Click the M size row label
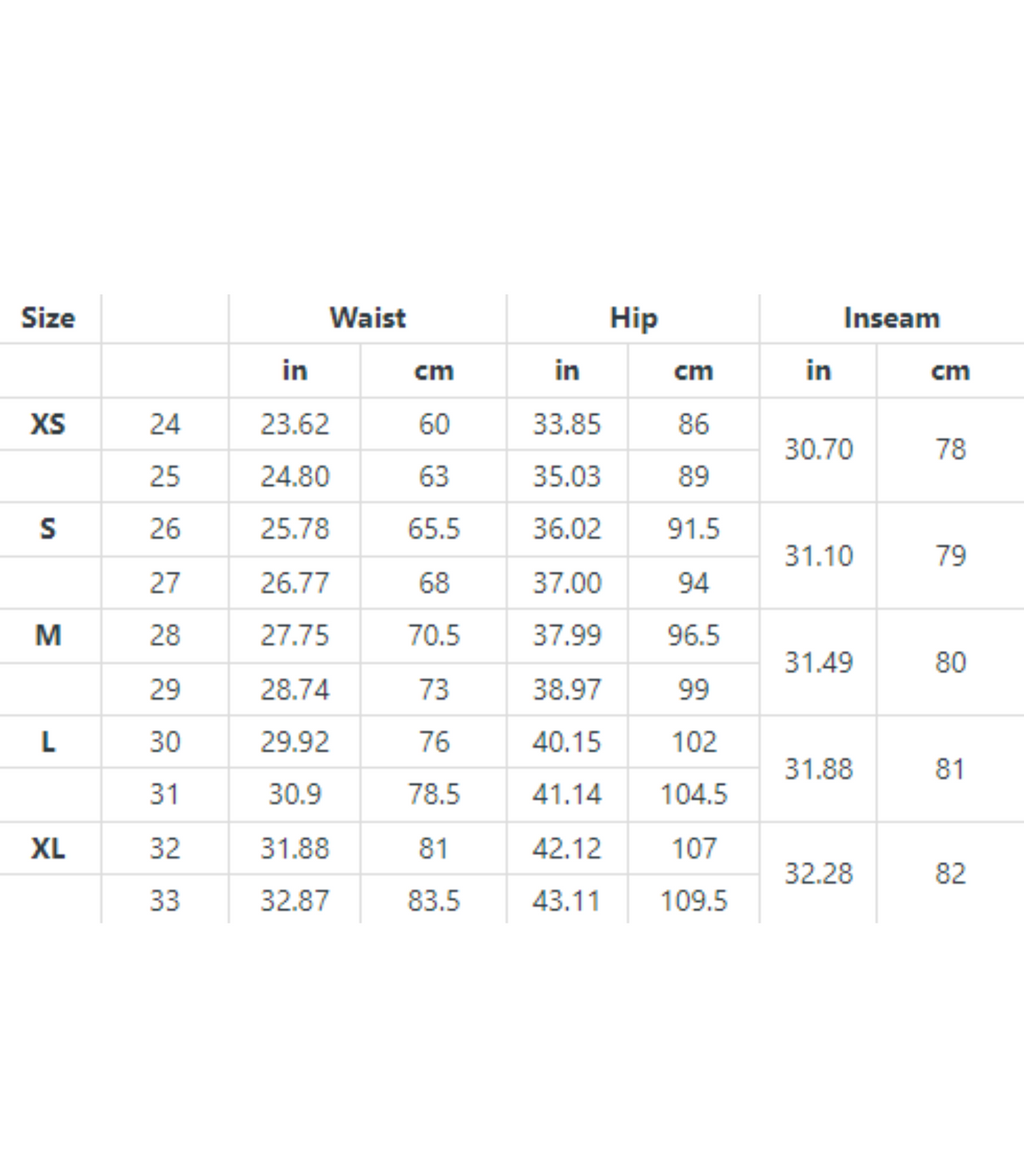The height and width of the screenshot is (1152, 1024). (x=48, y=635)
